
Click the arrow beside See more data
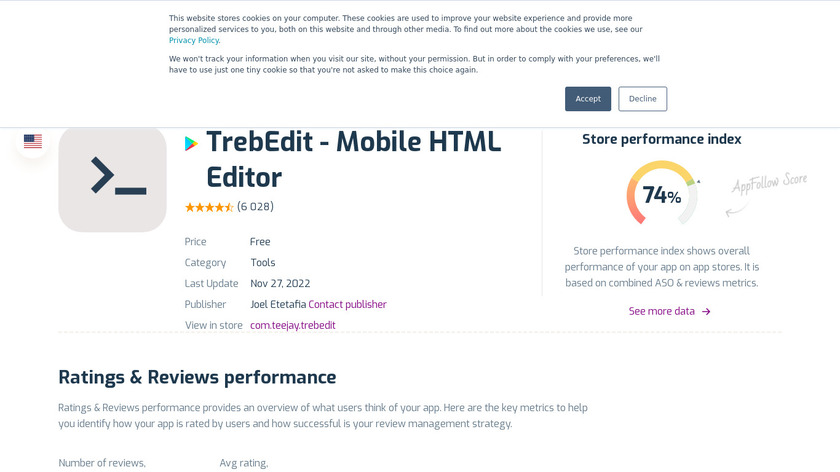pyautogui.click(x=706, y=311)
